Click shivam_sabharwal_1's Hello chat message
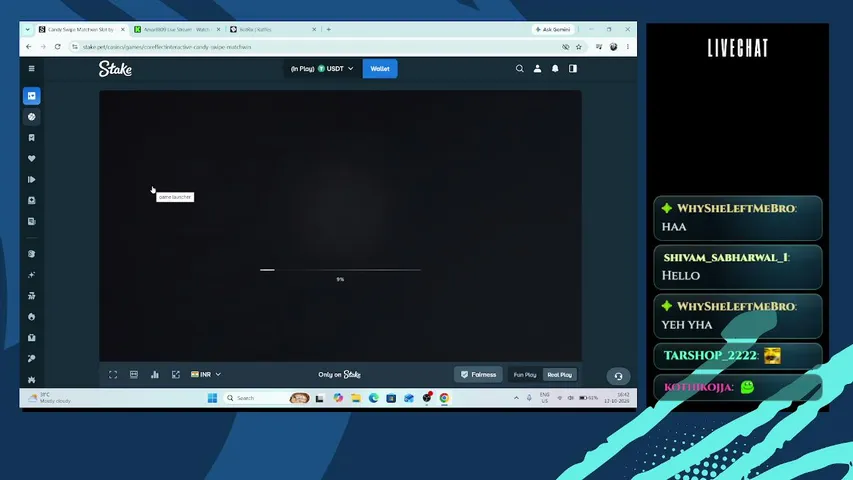Image resolution: width=853 pixels, height=480 pixels. pos(738,267)
